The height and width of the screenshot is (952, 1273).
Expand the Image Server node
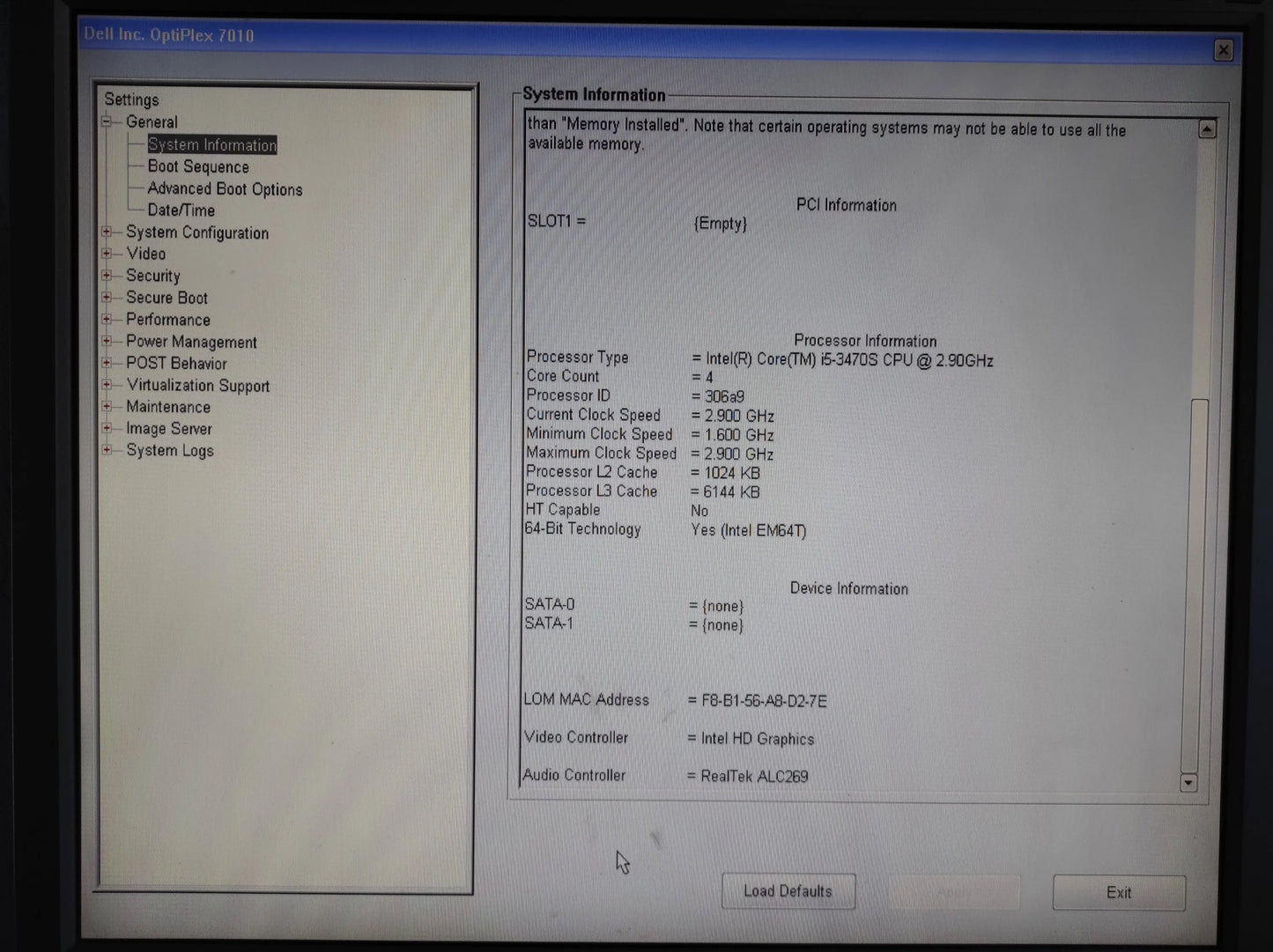coord(107,429)
